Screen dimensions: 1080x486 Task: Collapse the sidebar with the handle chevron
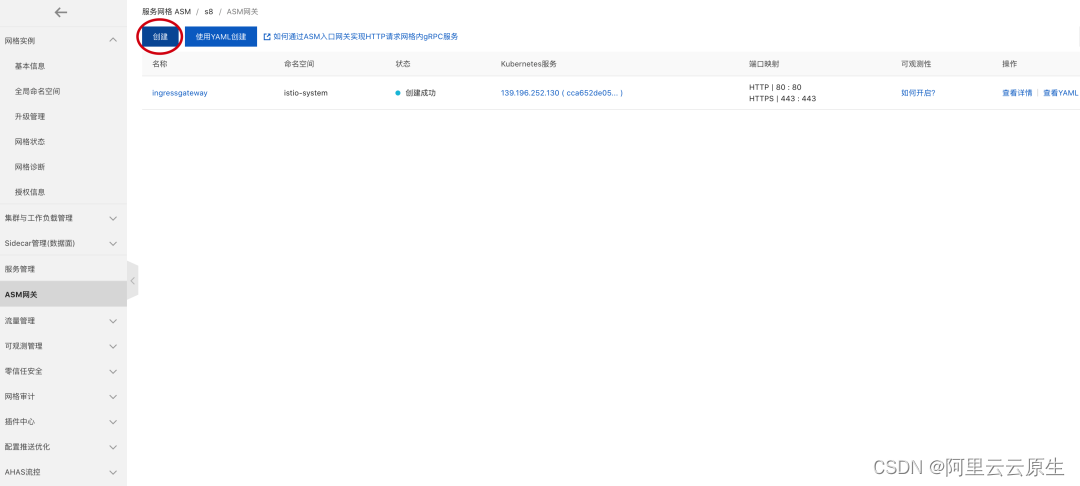tap(132, 281)
